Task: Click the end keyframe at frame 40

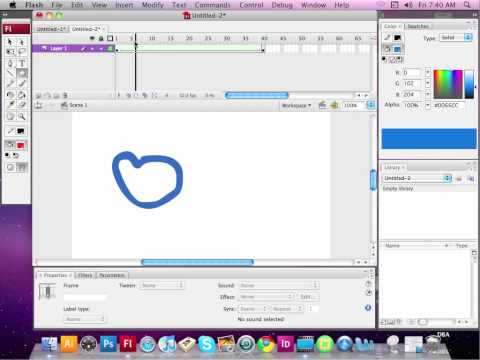Action: tap(263, 50)
